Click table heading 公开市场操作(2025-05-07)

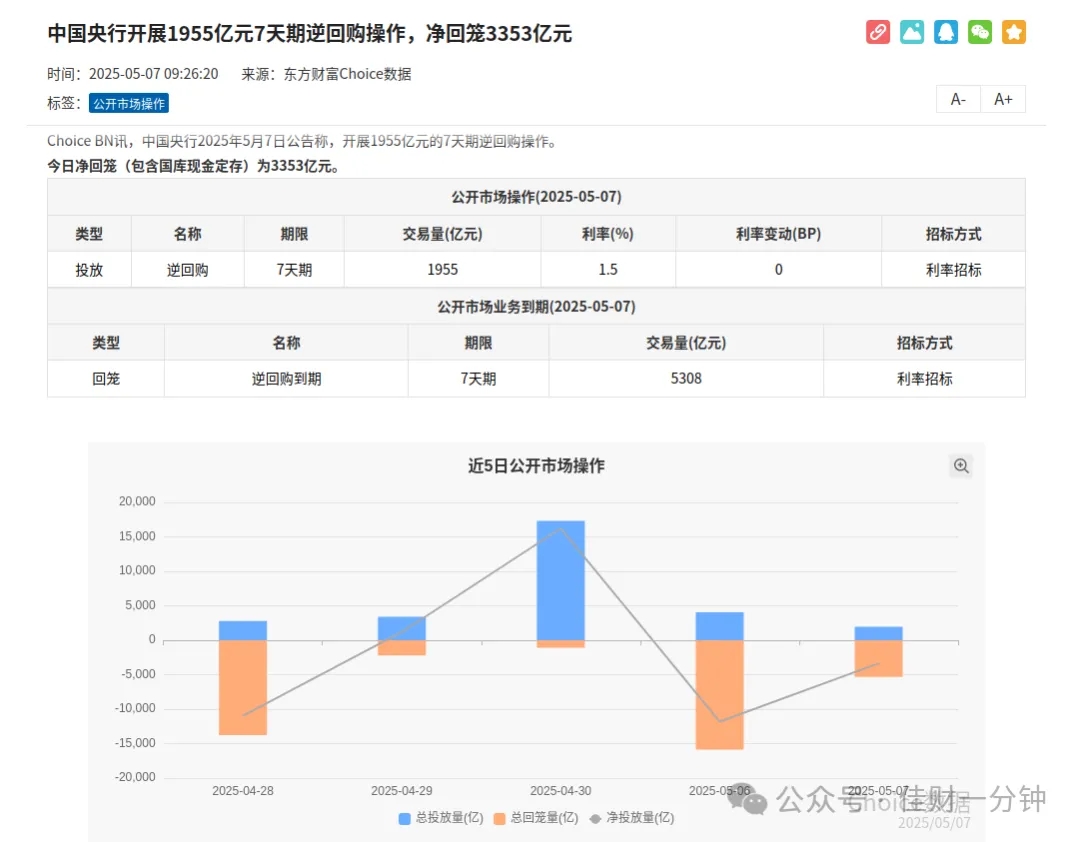click(536, 197)
